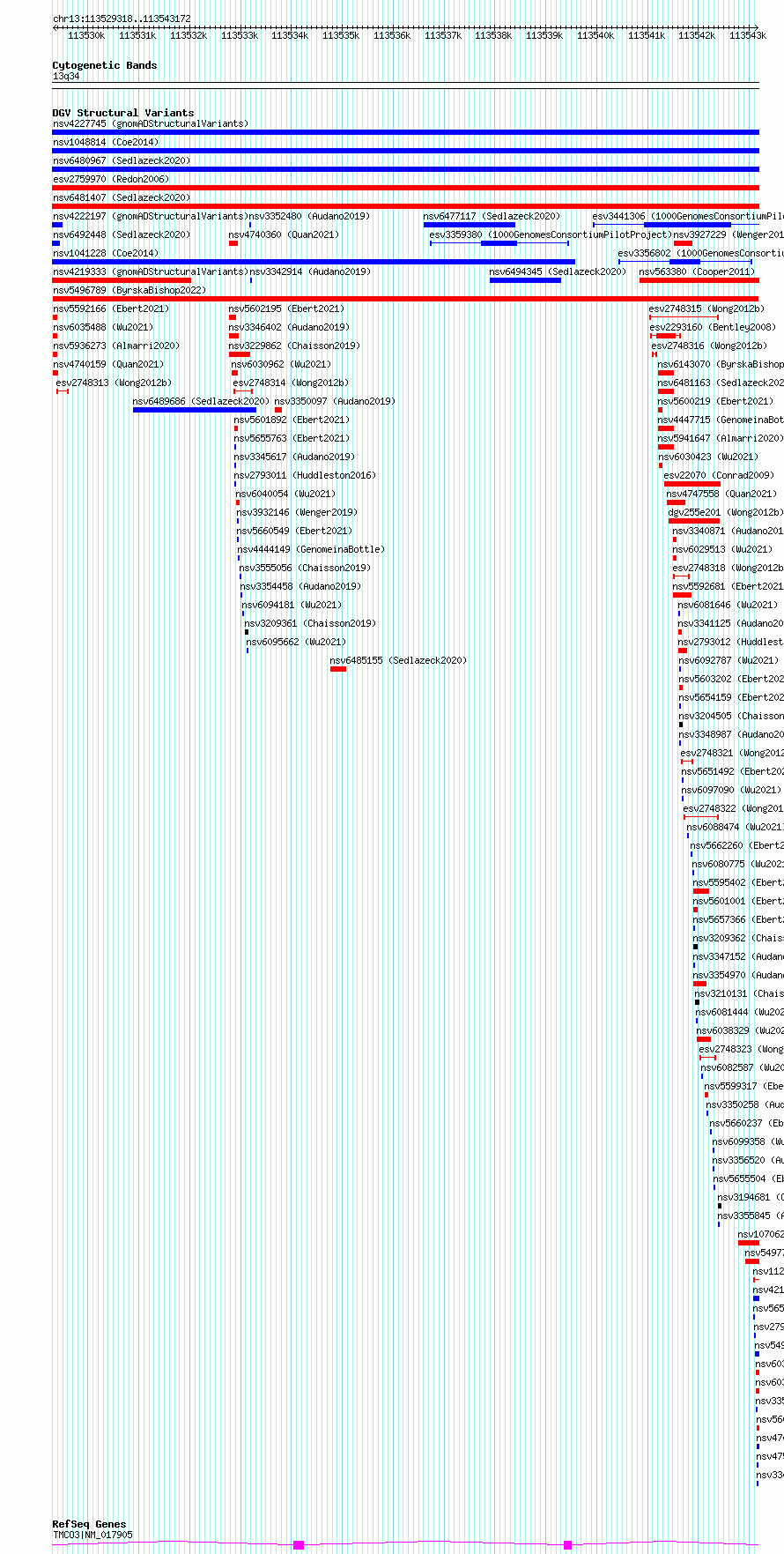Image resolution: width=784 pixels, height=1554 pixels.
Task: Click the first magenta TMCO3 exon block
Action: coord(299,1545)
